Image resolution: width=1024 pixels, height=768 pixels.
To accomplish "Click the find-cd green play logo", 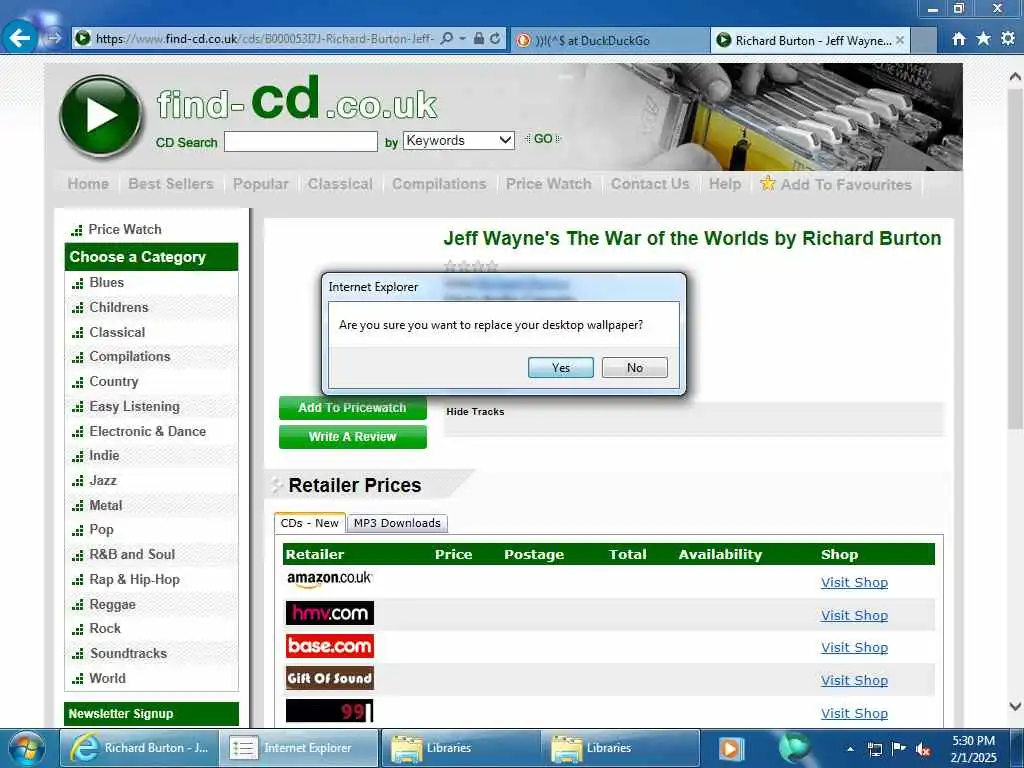I will [101, 116].
